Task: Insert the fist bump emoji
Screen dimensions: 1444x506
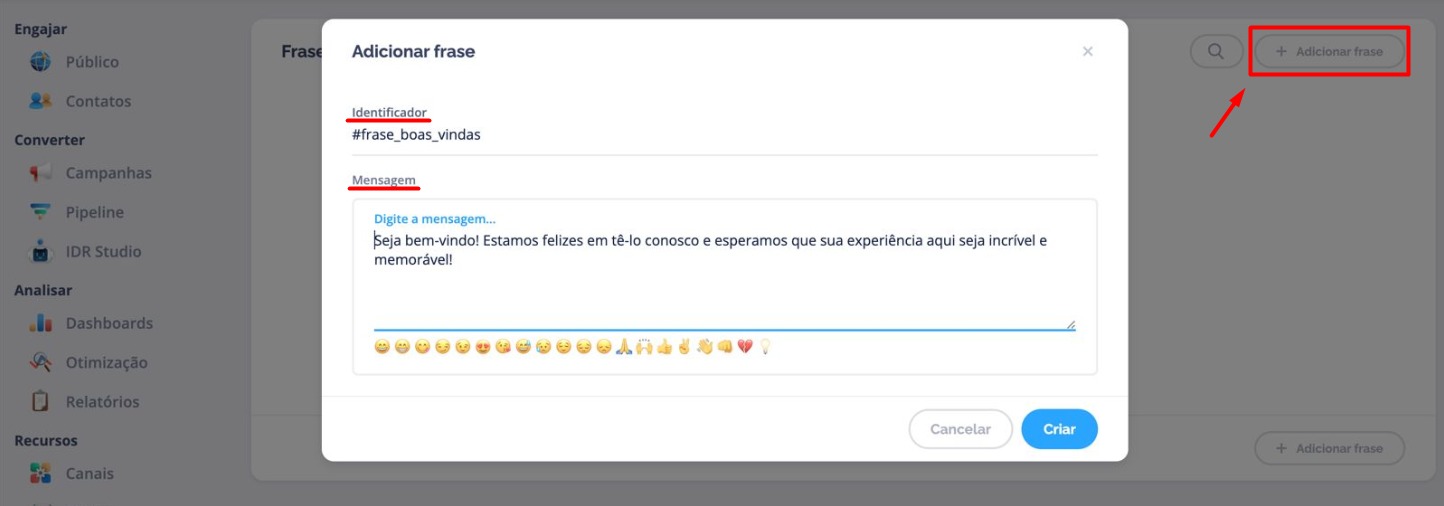Action: [x=725, y=347]
